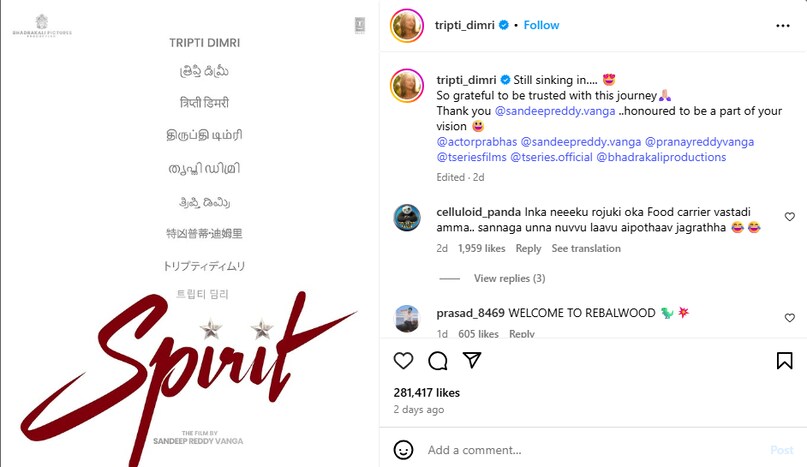The image size is (807, 467).
Task: Open tripti_dimri profile picture in header
Action: point(407,25)
